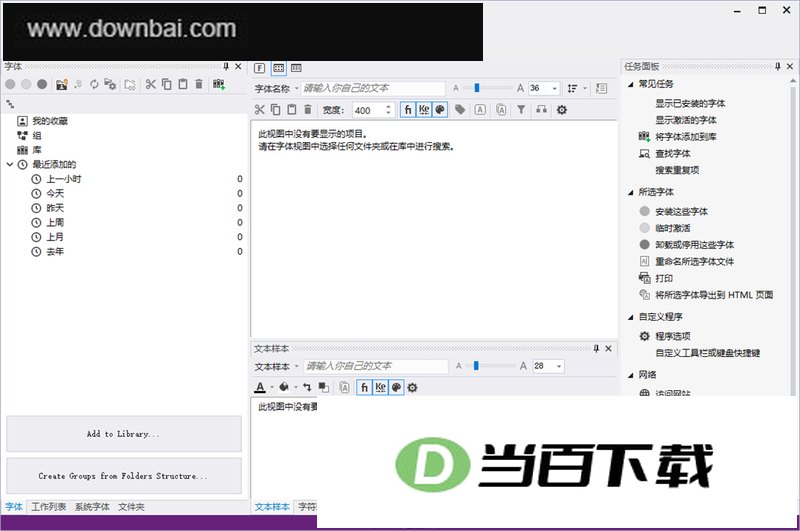Open the line spacing dropdown arrow
The height and width of the screenshot is (531, 800).
pyautogui.click(x=585, y=88)
